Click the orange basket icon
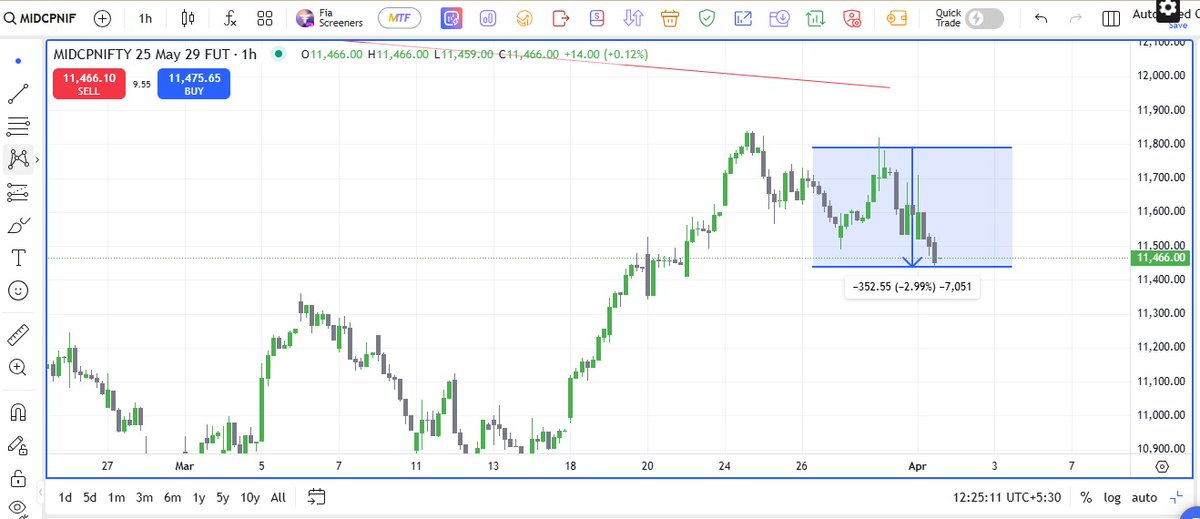Viewport: 1200px width, 519px height. coord(670,18)
